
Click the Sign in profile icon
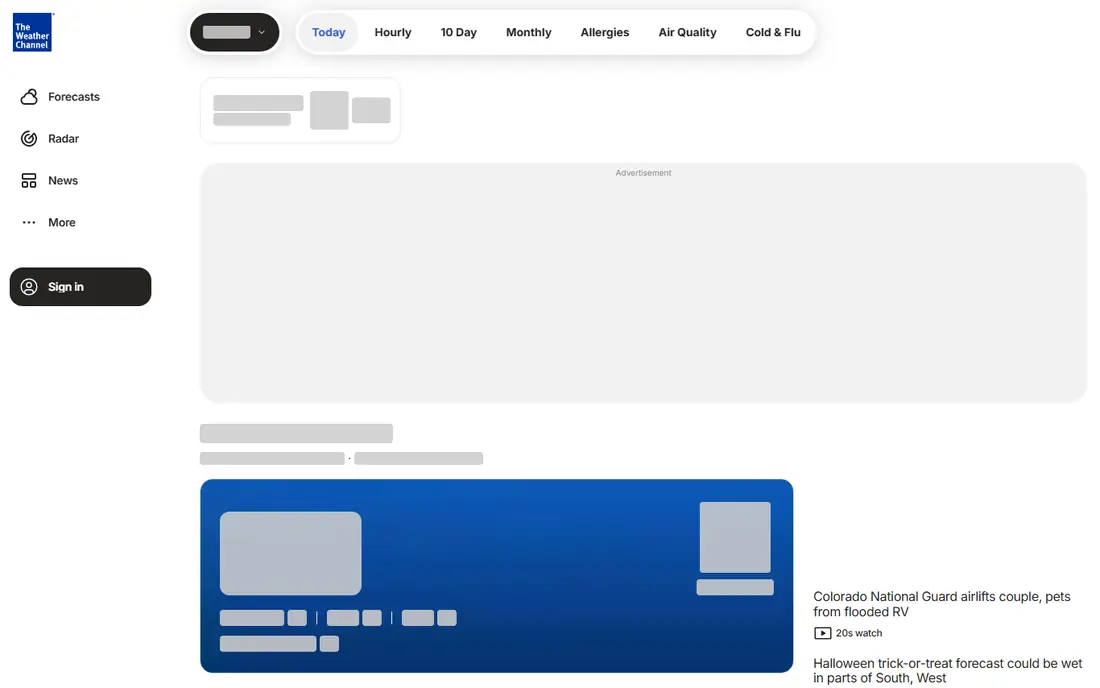click(x=29, y=287)
